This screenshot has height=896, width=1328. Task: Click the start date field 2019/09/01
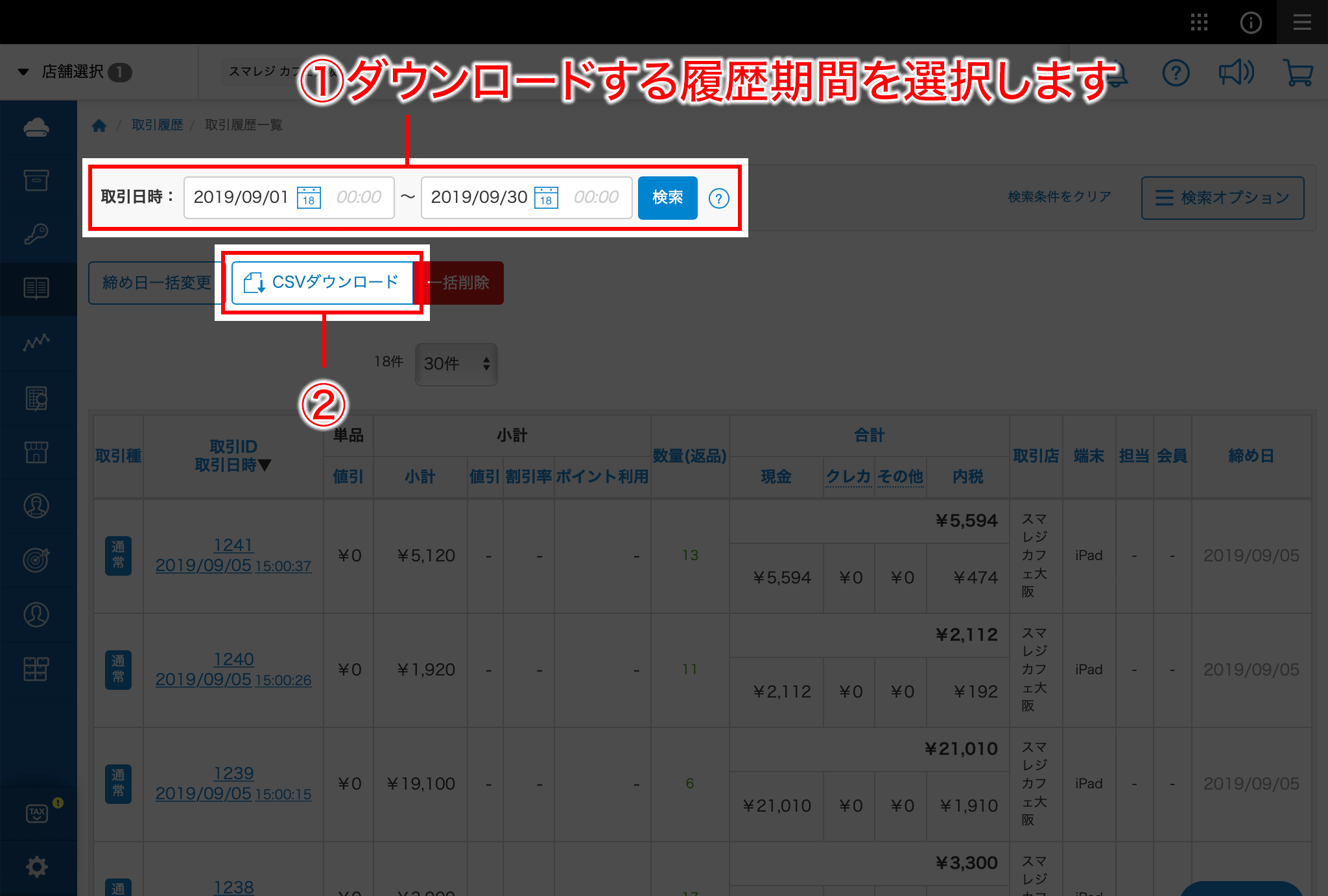coord(241,197)
